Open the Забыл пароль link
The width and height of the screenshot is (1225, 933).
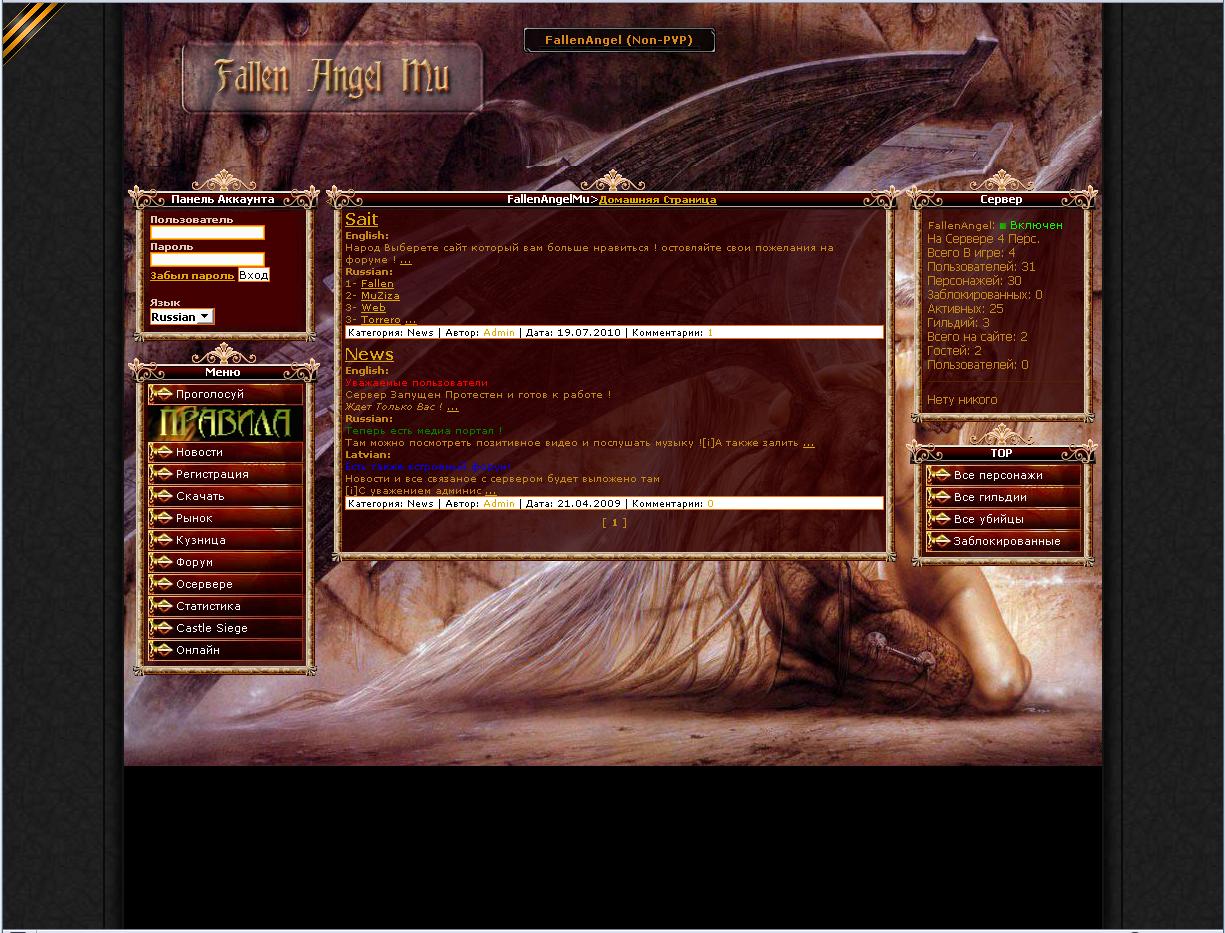(192, 275)
